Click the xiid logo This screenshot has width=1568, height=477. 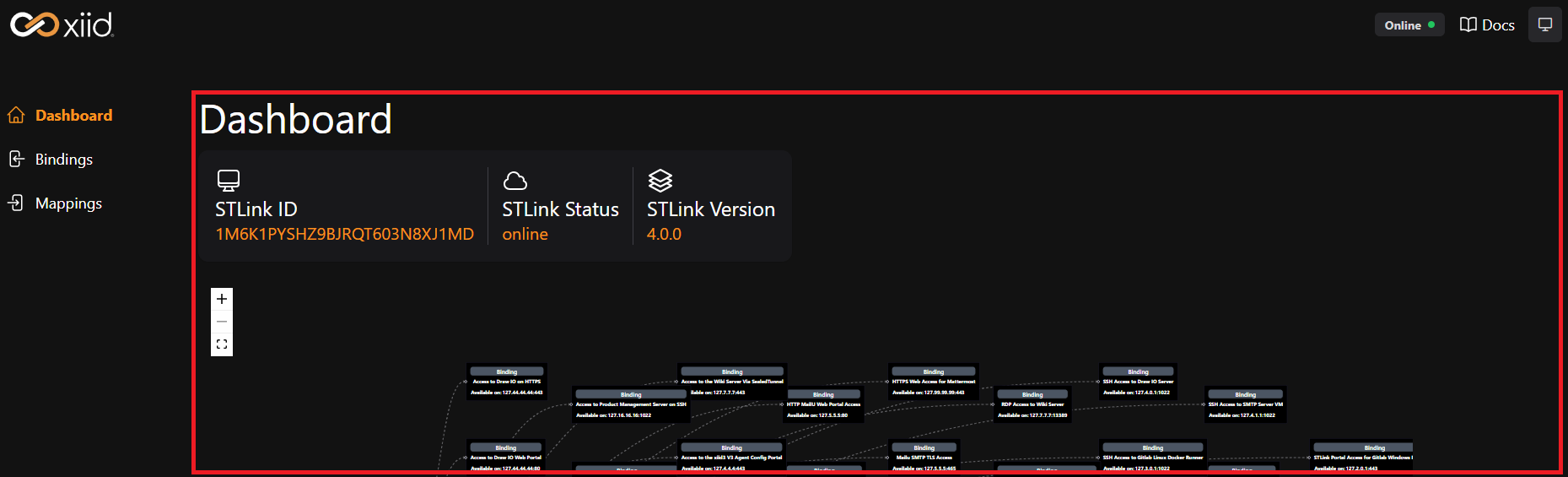tap(62, 25)
